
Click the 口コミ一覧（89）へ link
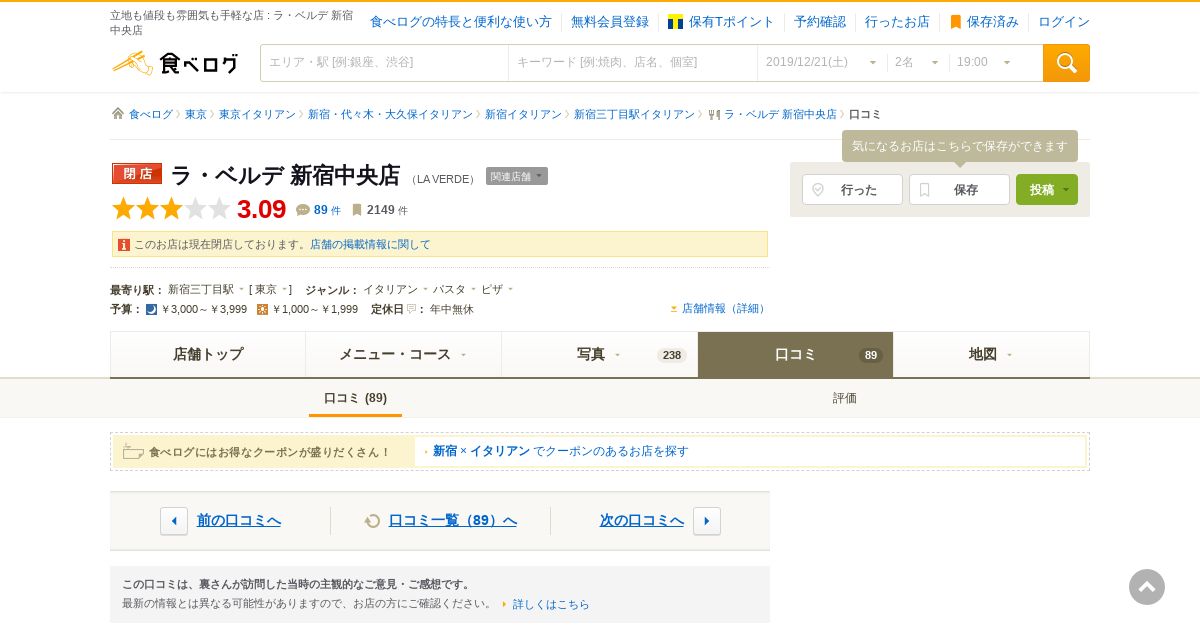click(x=453, y=520)
